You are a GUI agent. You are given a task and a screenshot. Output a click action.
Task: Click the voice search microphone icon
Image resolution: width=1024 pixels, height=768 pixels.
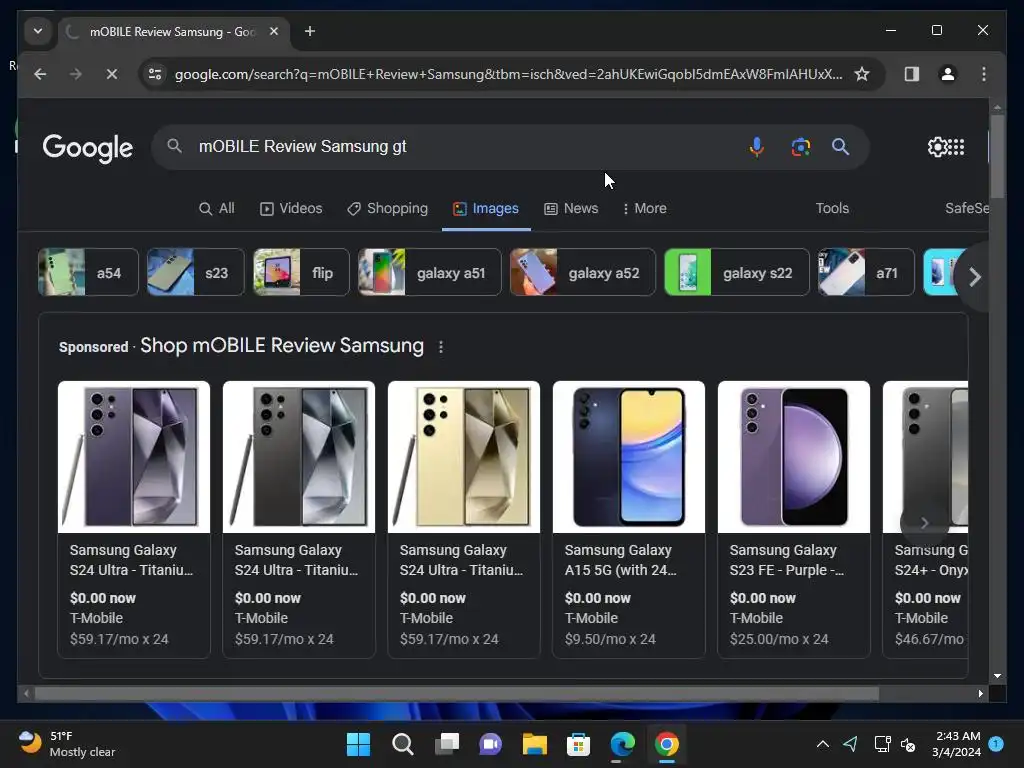(x=756, y=147)
